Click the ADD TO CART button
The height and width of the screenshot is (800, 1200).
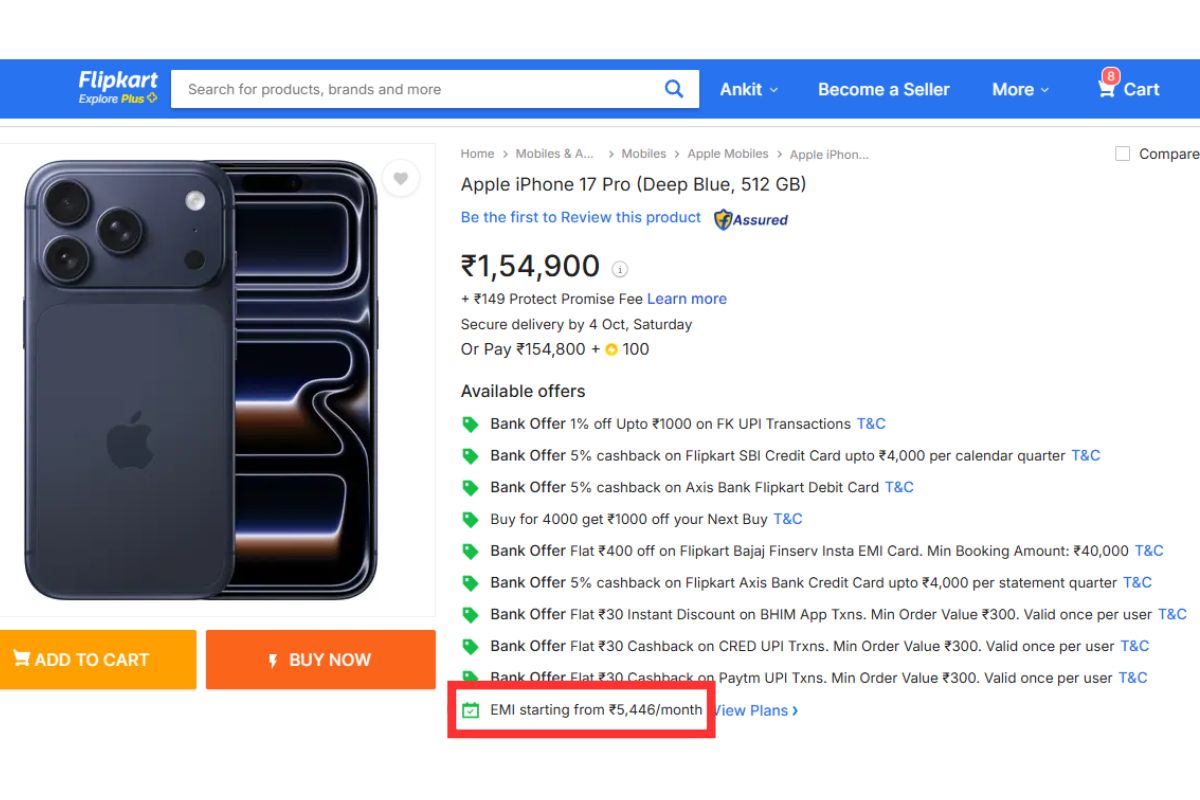tap(97, 660)
